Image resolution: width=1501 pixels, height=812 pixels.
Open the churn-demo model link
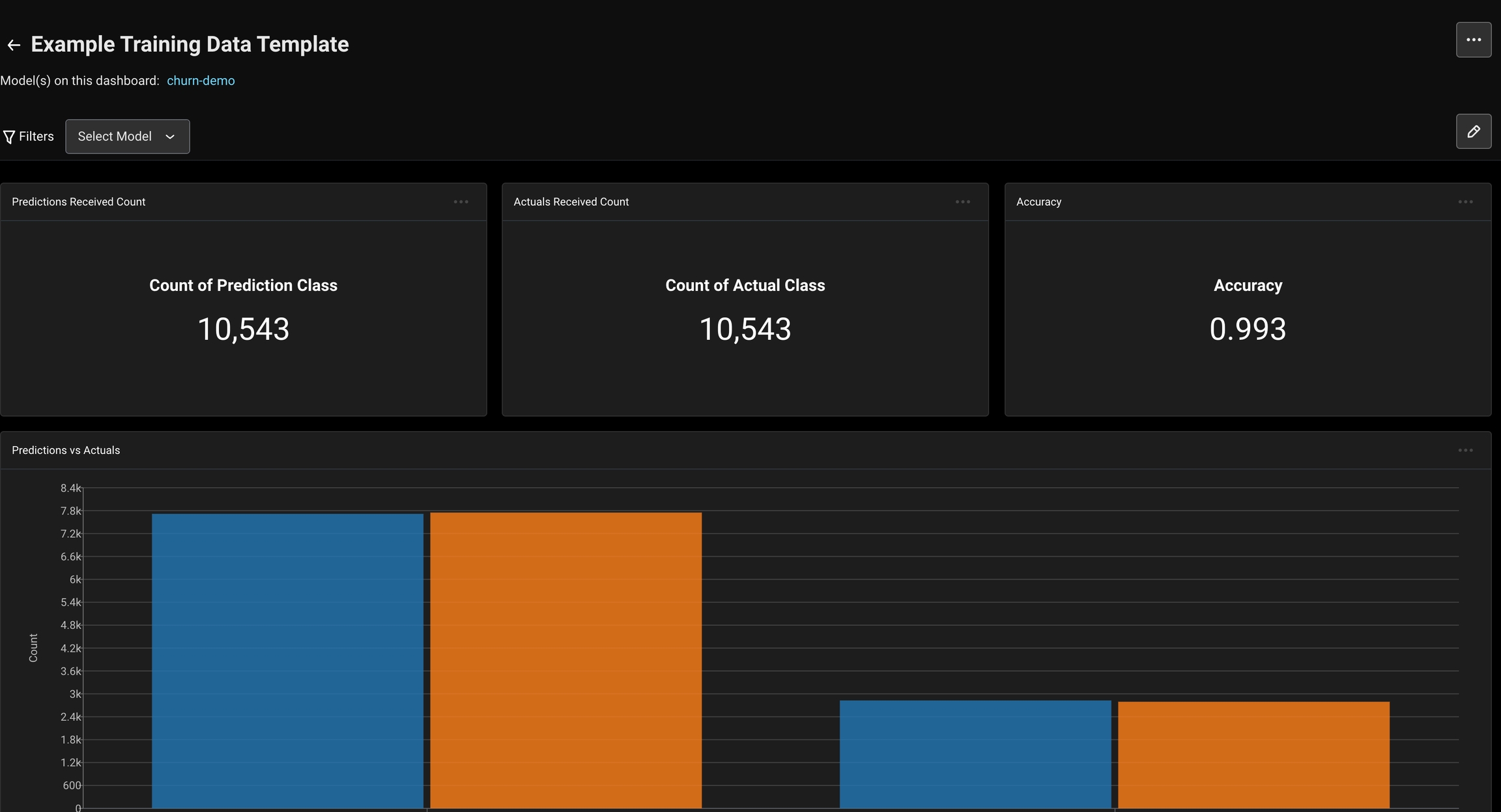(x=201, y=81)
